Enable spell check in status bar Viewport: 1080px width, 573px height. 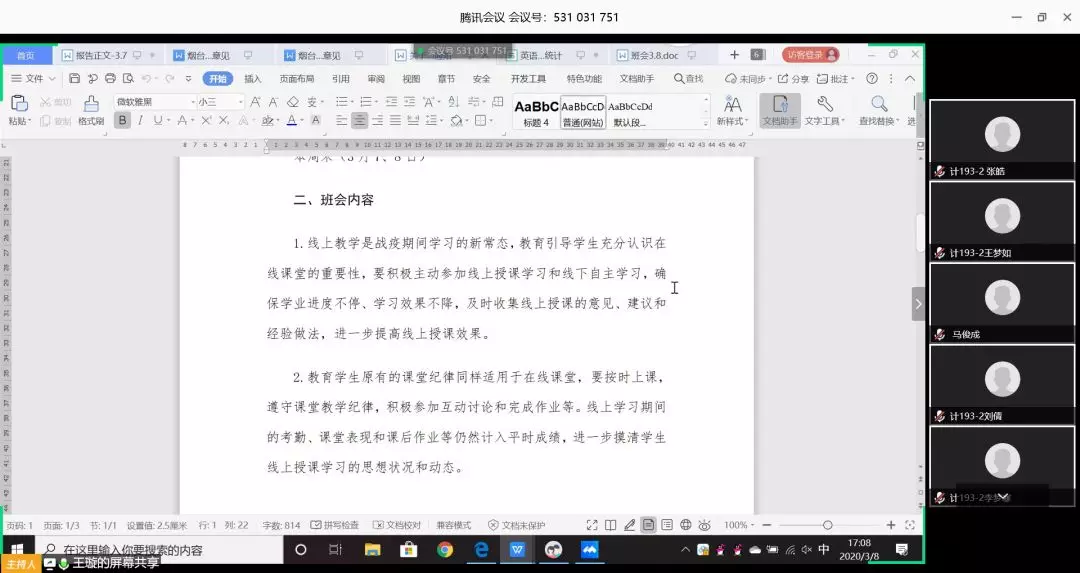click(x=335, y=525)
